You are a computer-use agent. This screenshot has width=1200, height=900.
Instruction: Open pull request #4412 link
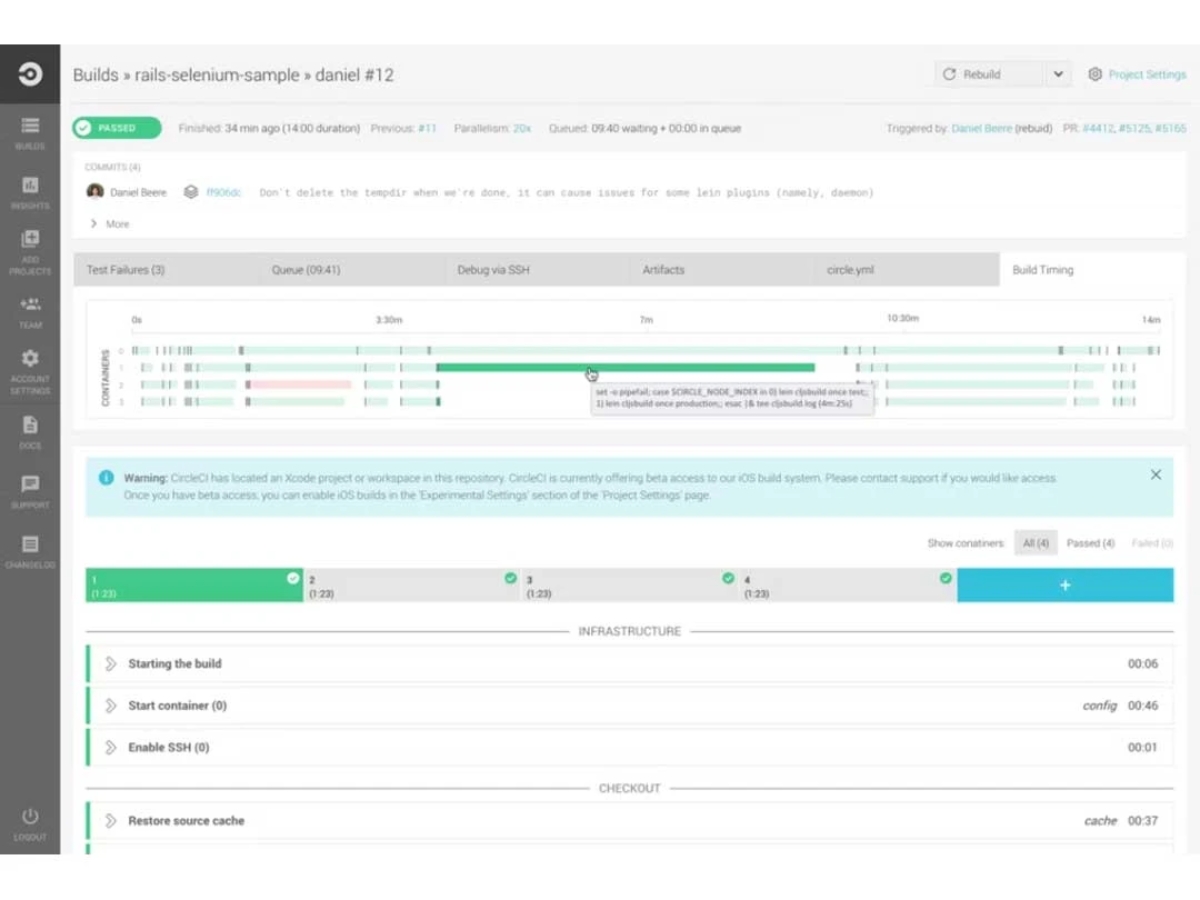(1098, 128)
